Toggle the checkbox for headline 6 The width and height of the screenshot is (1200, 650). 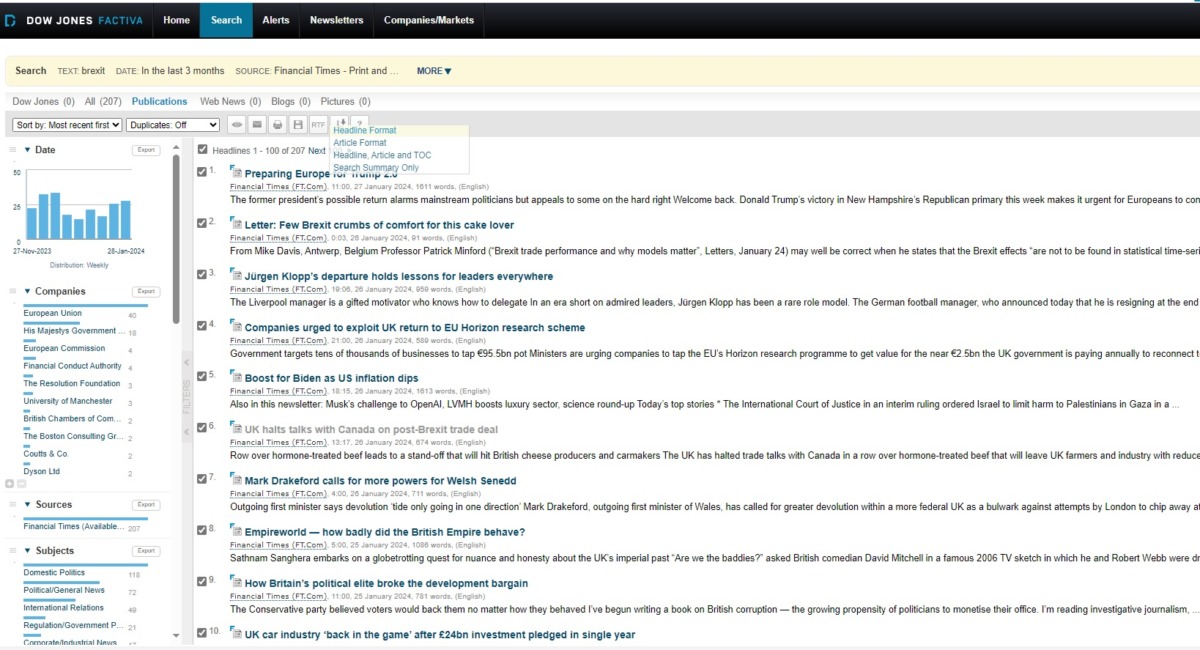(x=202, y=427)
